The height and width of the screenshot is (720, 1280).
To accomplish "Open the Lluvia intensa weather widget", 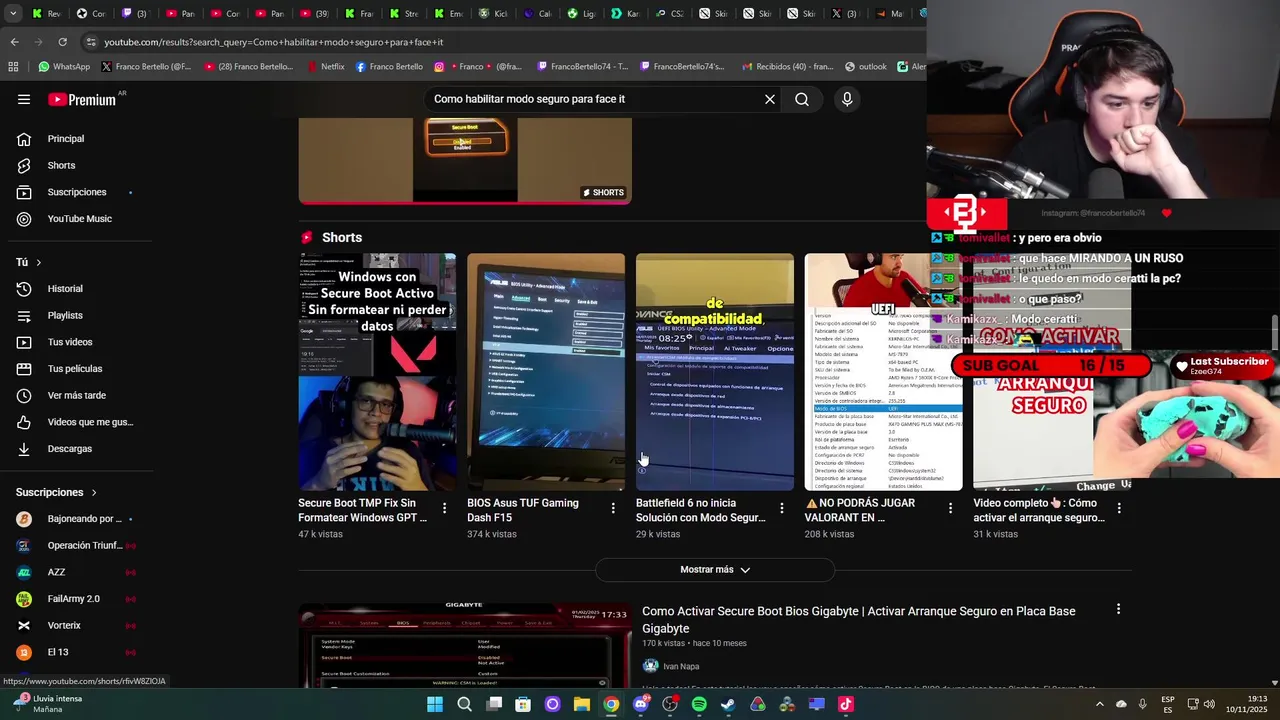I will 46,704.
